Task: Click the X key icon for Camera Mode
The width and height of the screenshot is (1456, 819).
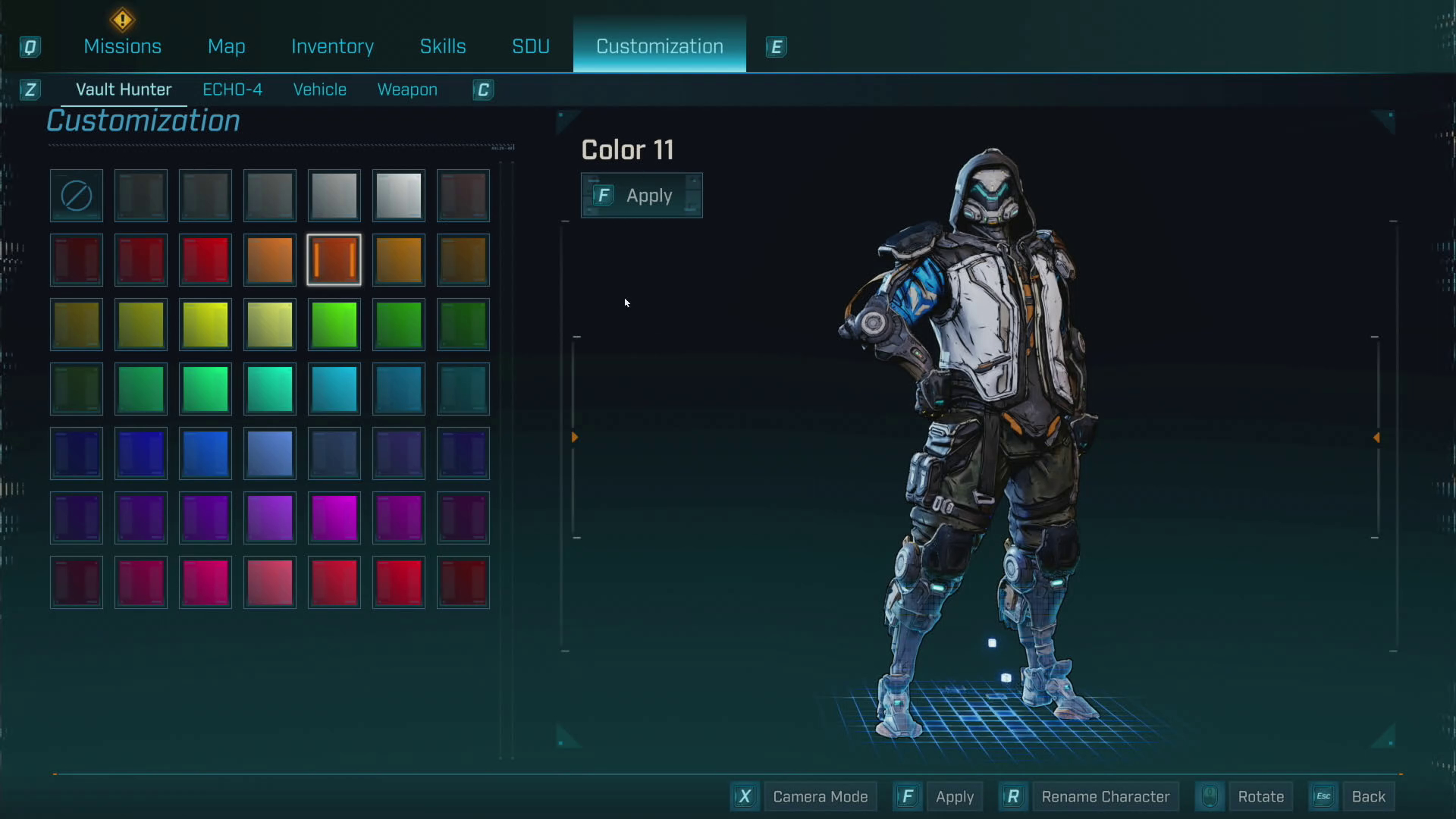Action: [x=745, y=796]
